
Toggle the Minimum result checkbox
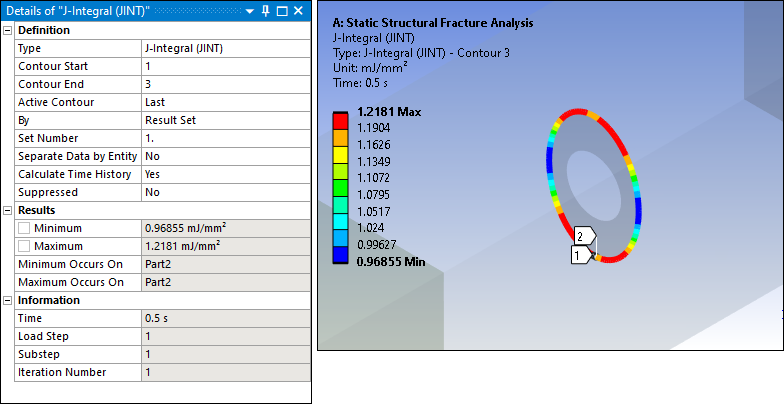pyautogui.click(x=25, y=228)
